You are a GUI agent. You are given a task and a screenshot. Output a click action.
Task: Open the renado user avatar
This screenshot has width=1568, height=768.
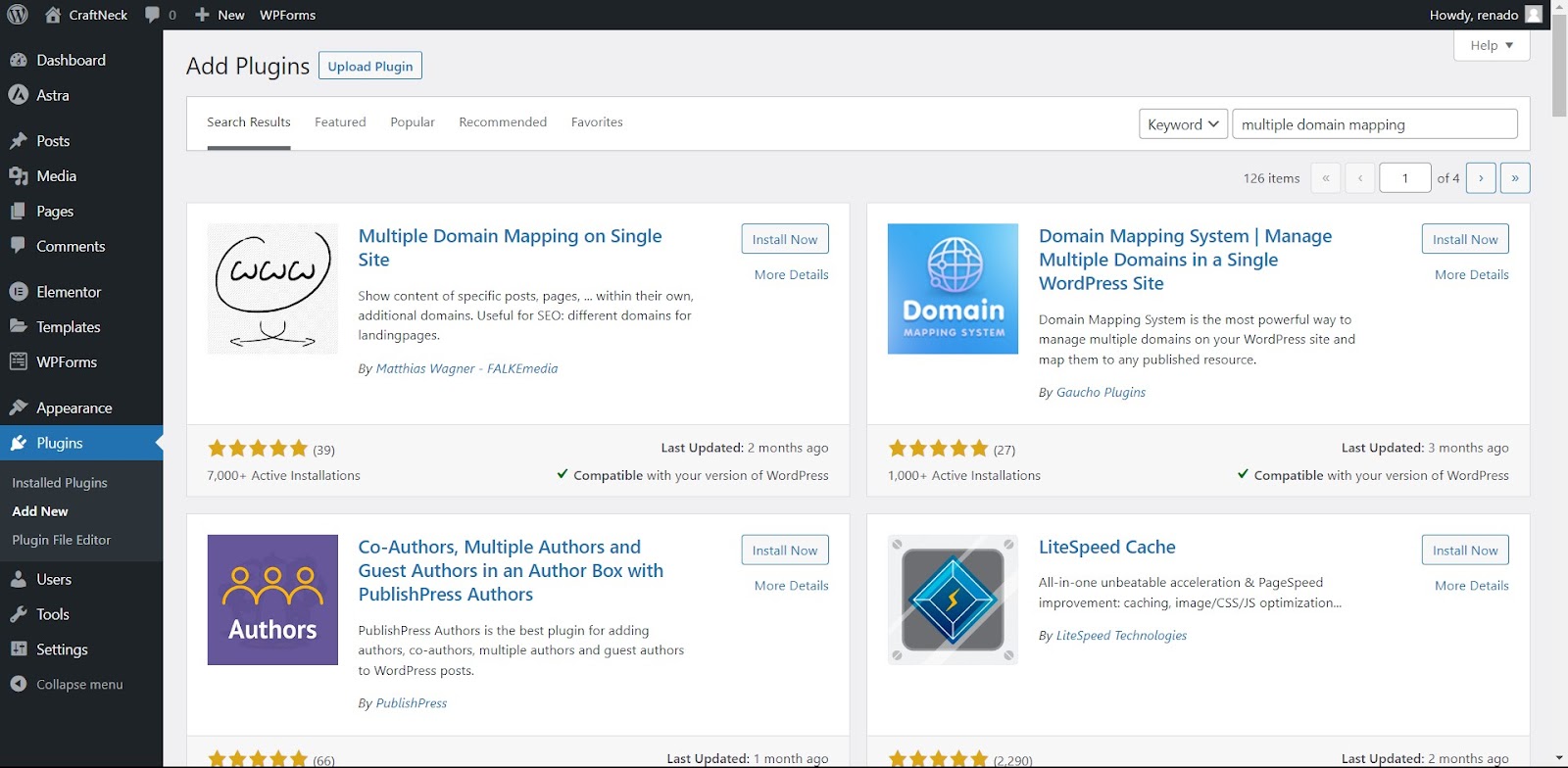point(1534,15)
